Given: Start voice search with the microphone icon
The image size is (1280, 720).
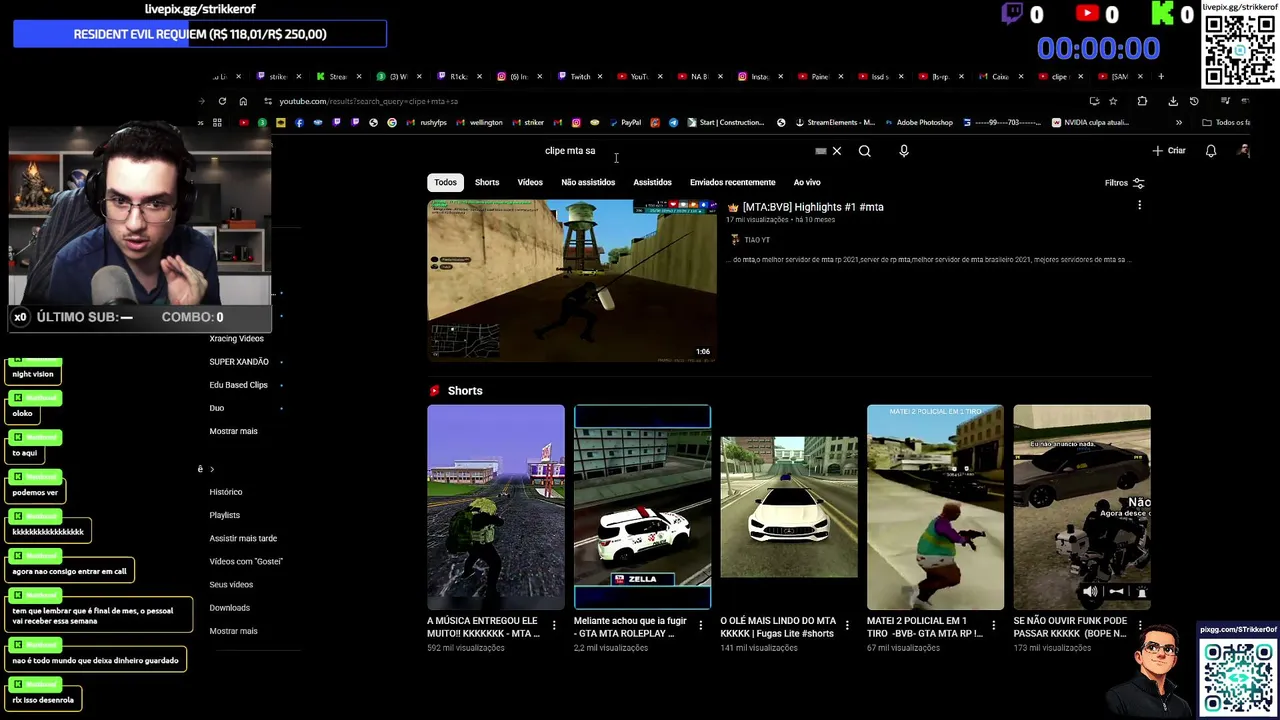Looking at the screenshot, I should 904,151.
